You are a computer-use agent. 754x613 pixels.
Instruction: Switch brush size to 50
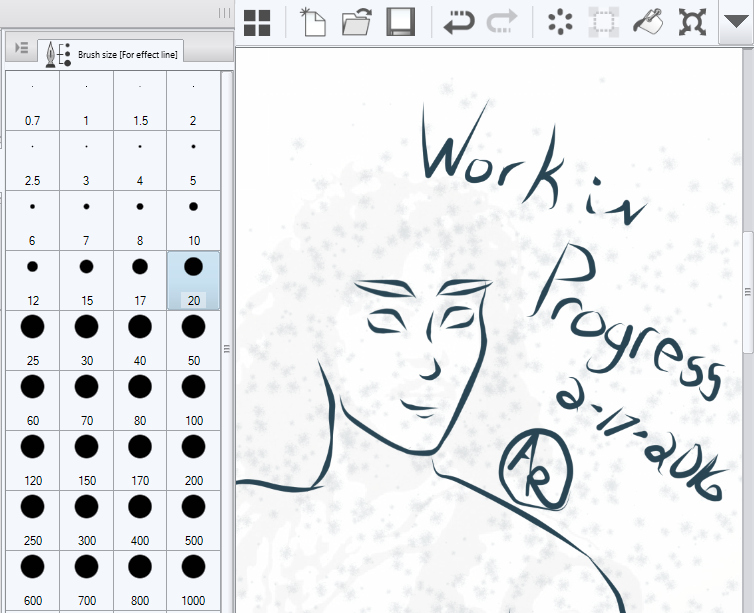193,341
